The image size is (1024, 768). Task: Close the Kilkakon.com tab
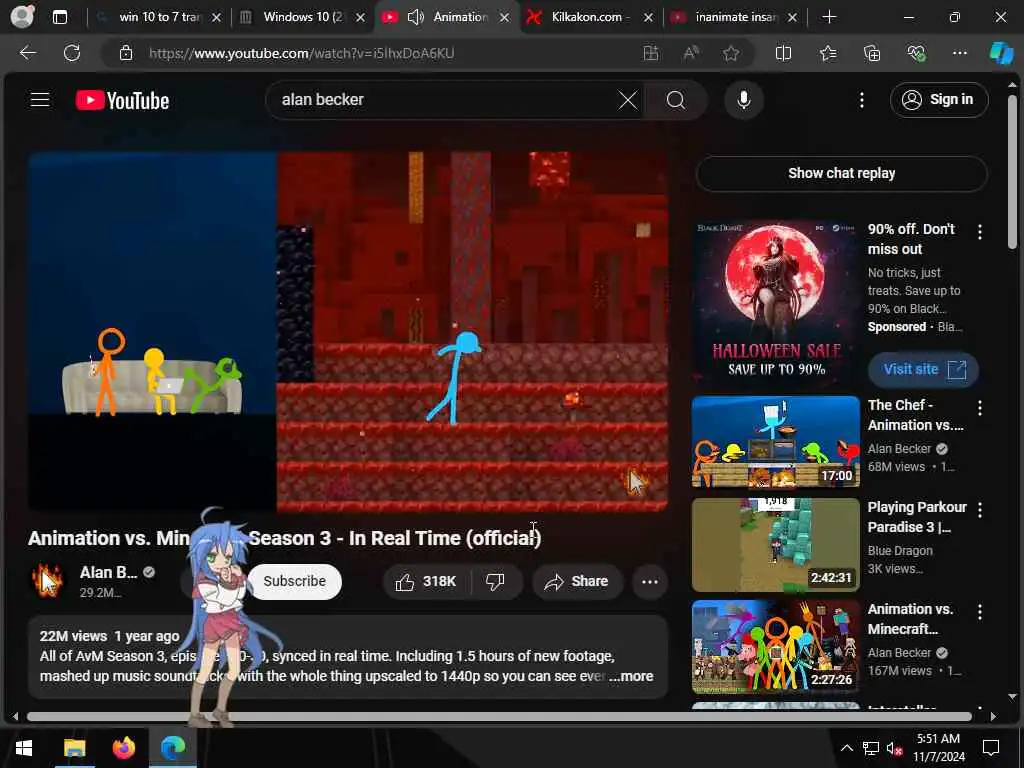[648, 18]
